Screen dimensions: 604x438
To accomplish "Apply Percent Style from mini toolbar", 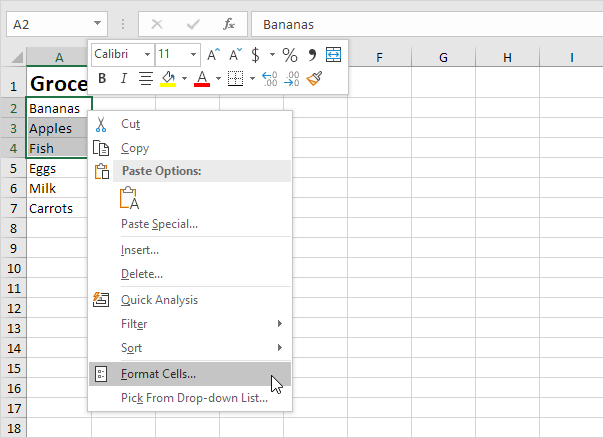I will (x=289, y=54).
